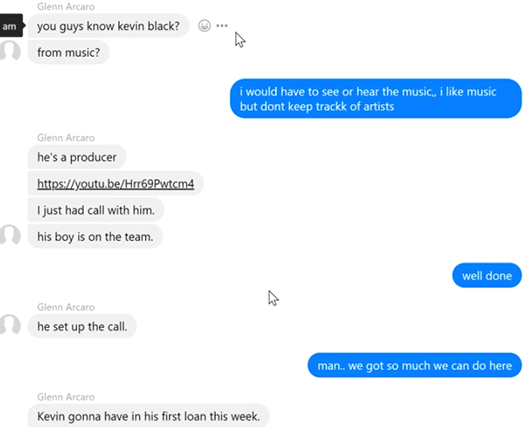
Task: Select the top Glenn Arcaro sender name
Action: 66,6
